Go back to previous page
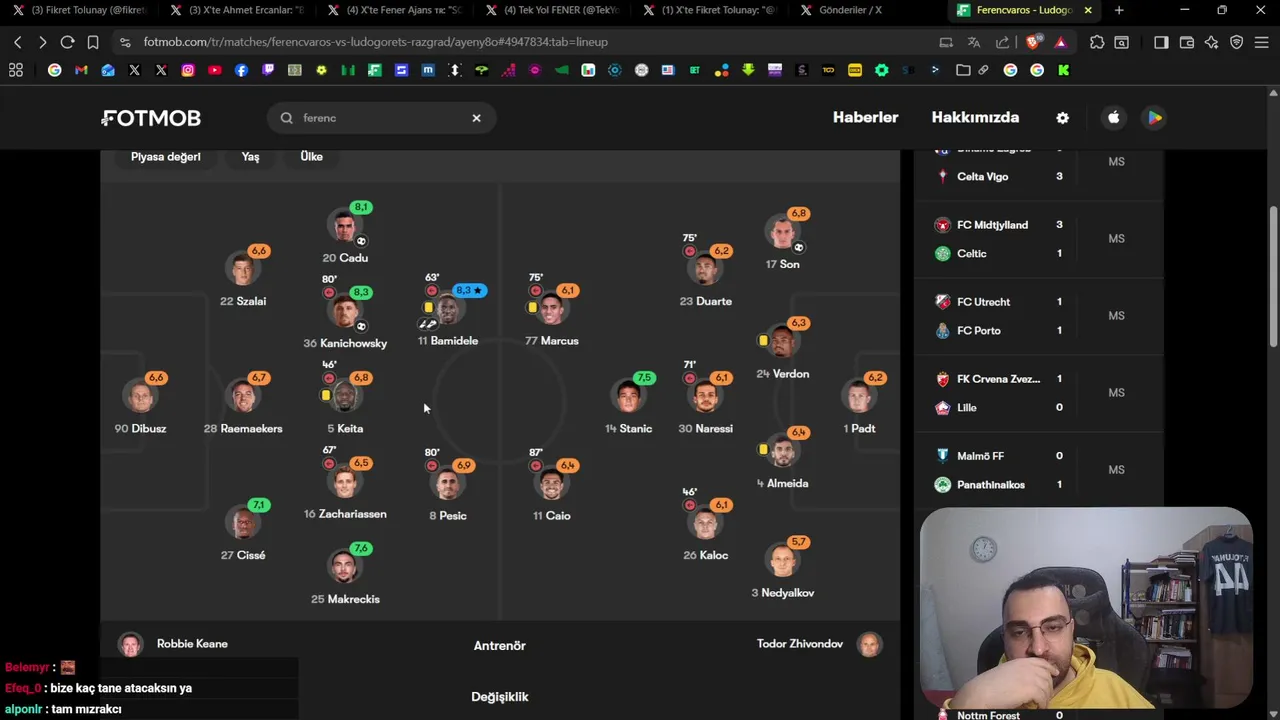The height and width of the screenshot is (720, 1280). point(17,42)
